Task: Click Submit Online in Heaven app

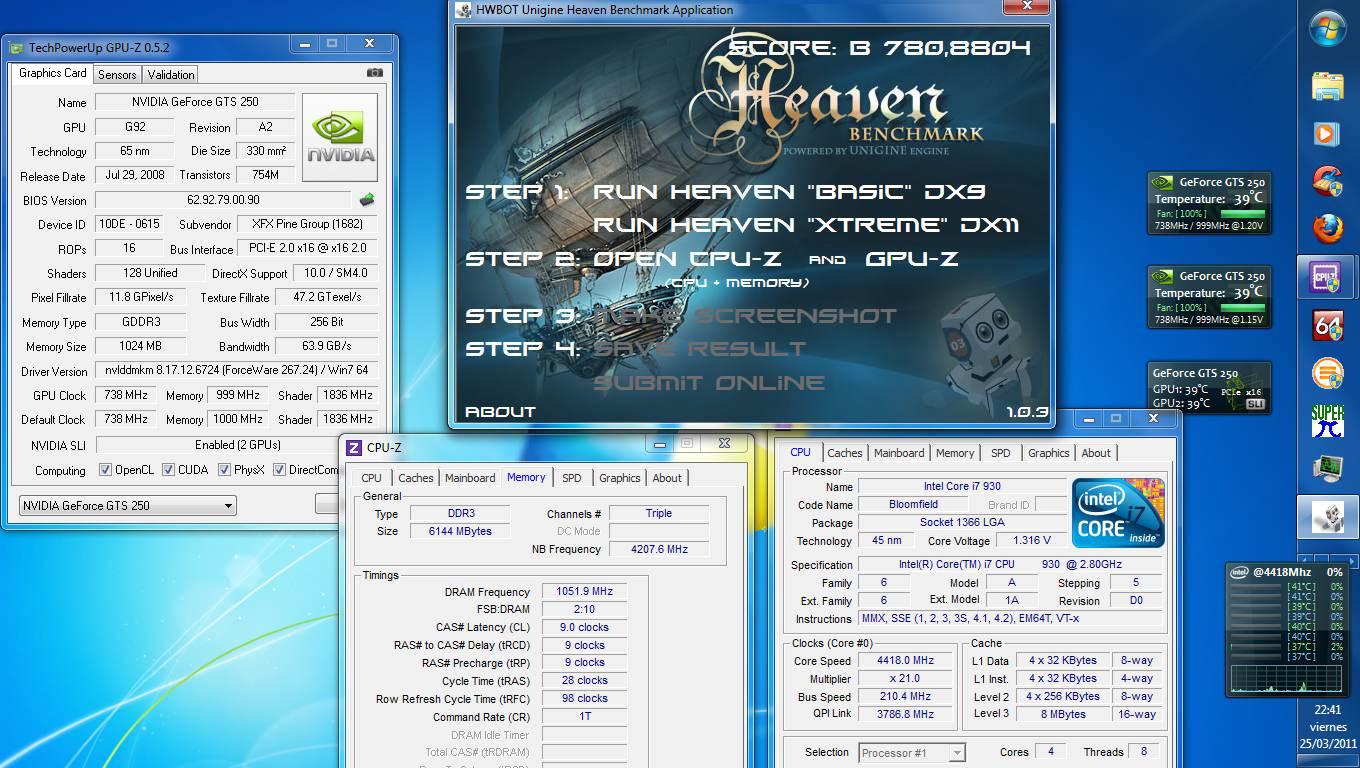Action: coord(709,383)
